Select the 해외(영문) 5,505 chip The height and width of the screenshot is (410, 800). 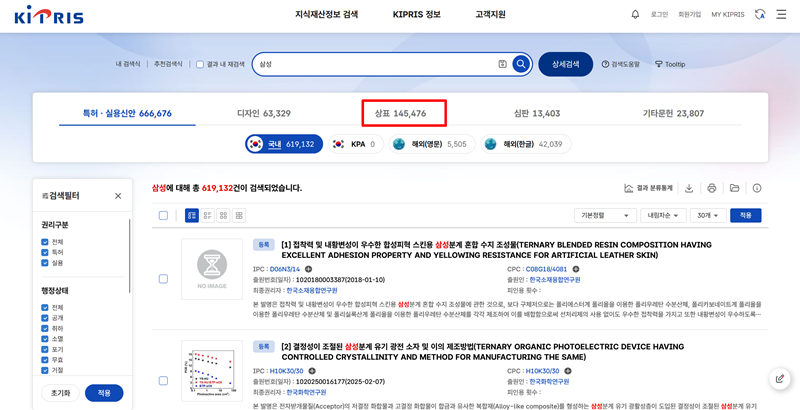click(432, 144)
